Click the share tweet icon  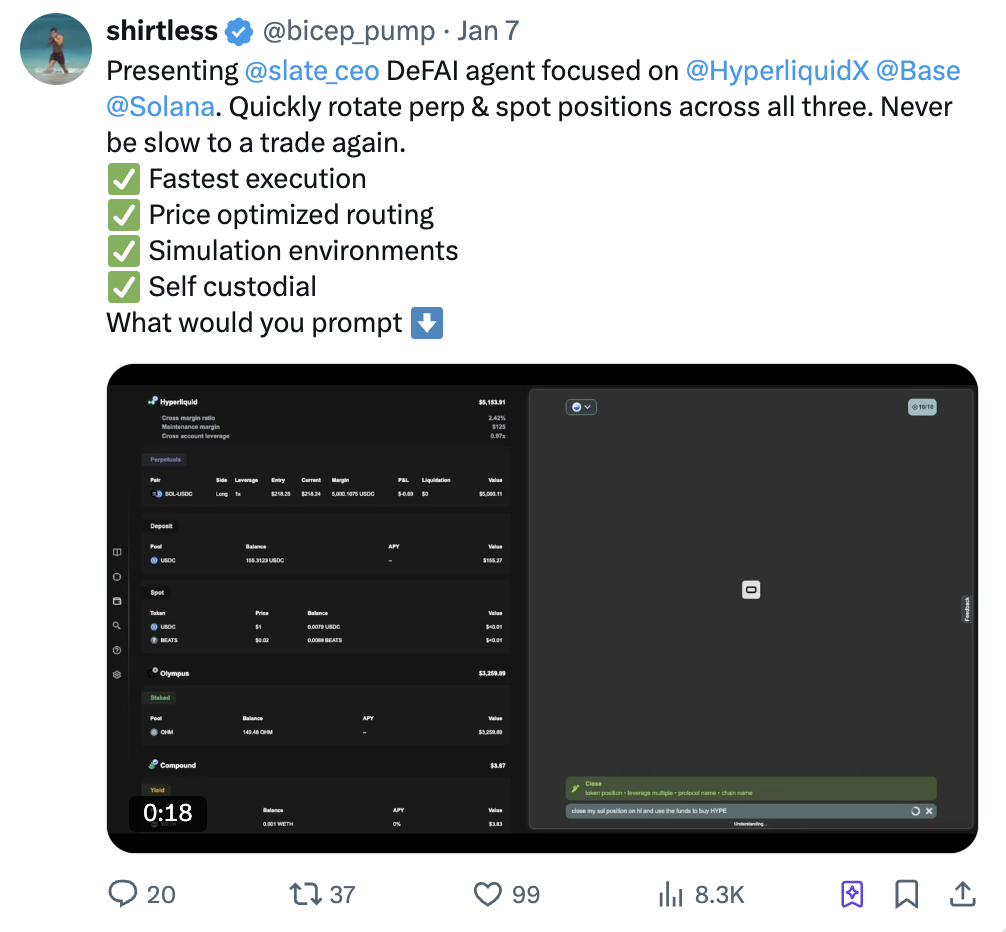[x=962, y=893]
